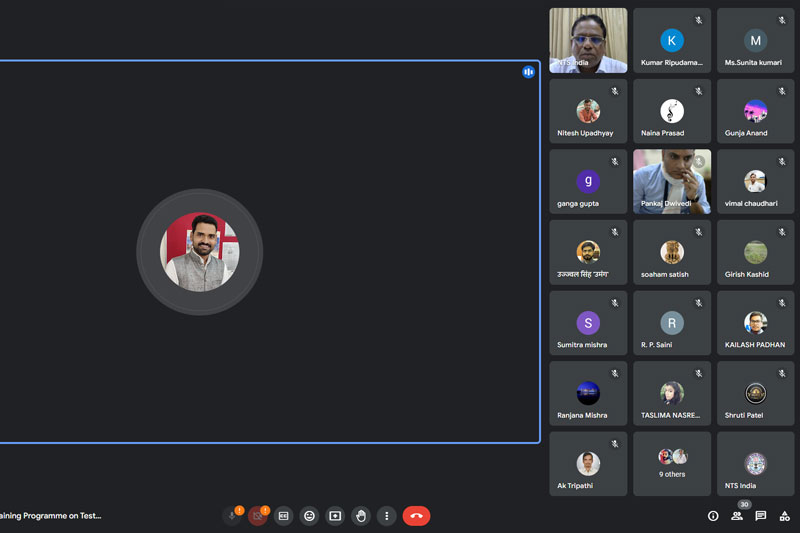Screen dimensions: 800x533
Task: Show the people participants list
Action: click(737, 516)
